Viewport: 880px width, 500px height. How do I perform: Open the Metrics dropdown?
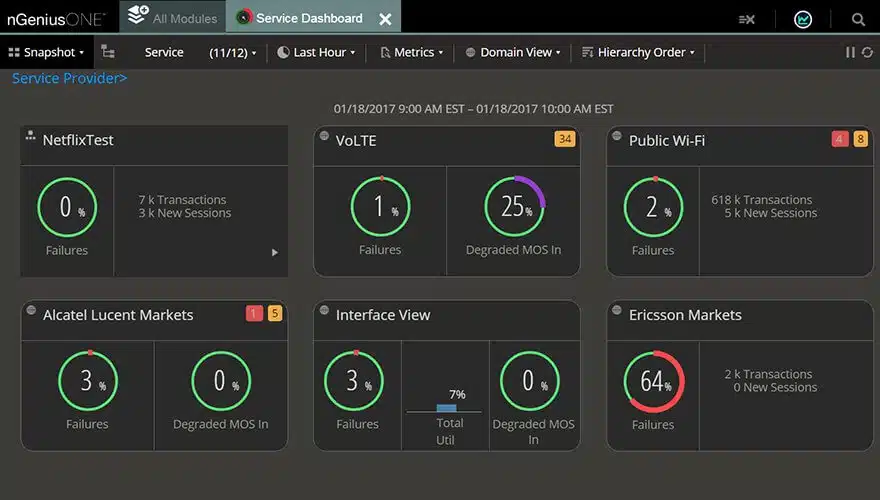point(412,52)
